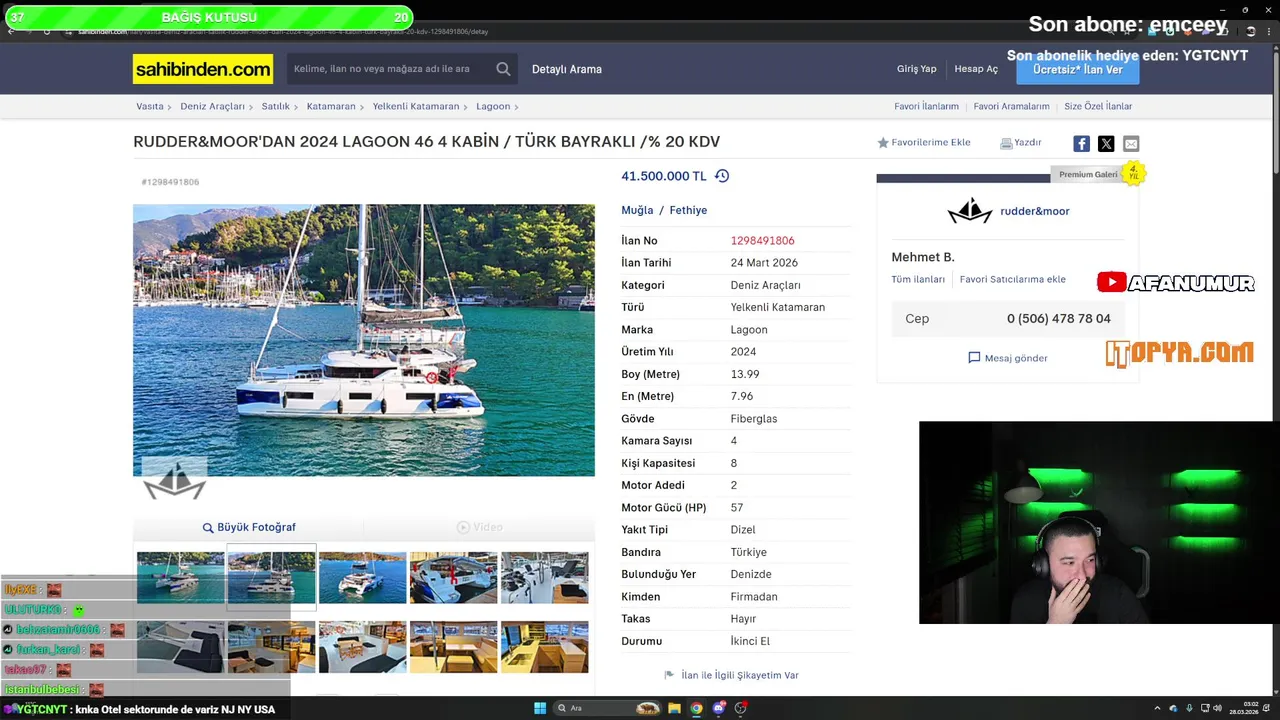Click Fethiye location link
Image resolution: width=1280 pixels, height=720 pixels.
(x=688, y=210)
